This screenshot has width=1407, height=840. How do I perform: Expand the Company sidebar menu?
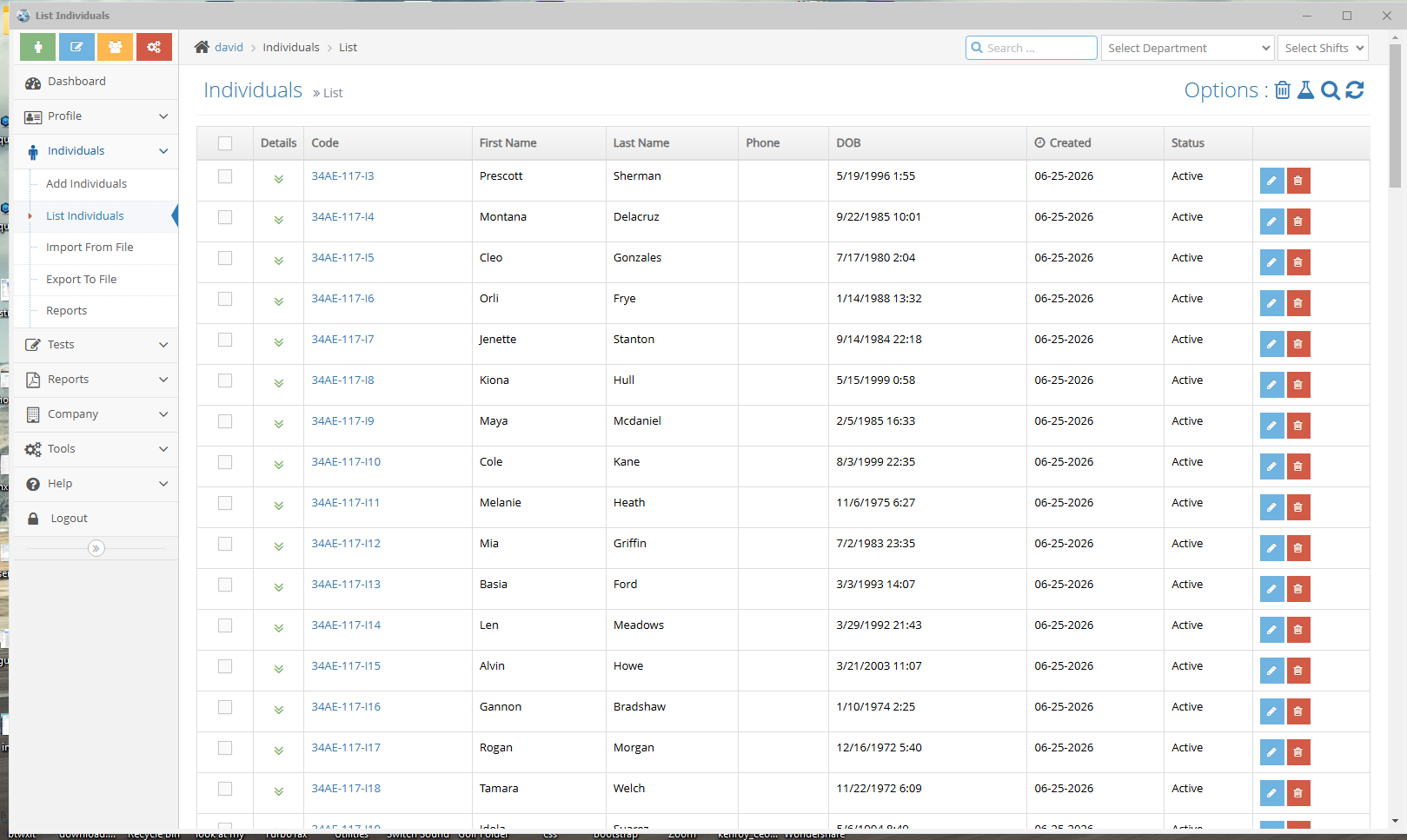click(96, 414)
